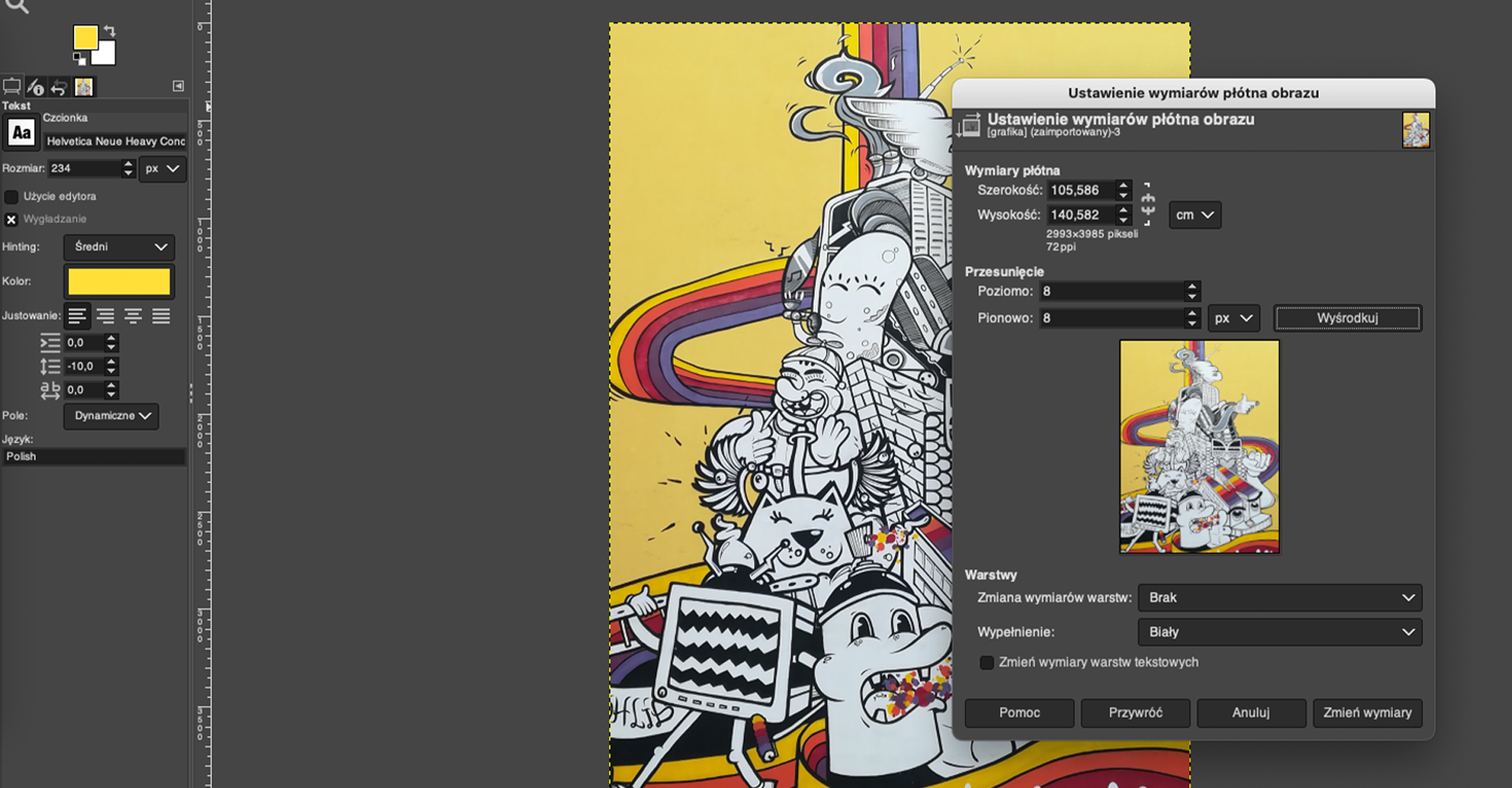Increase the Wysokość height value
Screen dimensions: 1512x788
1124,210
